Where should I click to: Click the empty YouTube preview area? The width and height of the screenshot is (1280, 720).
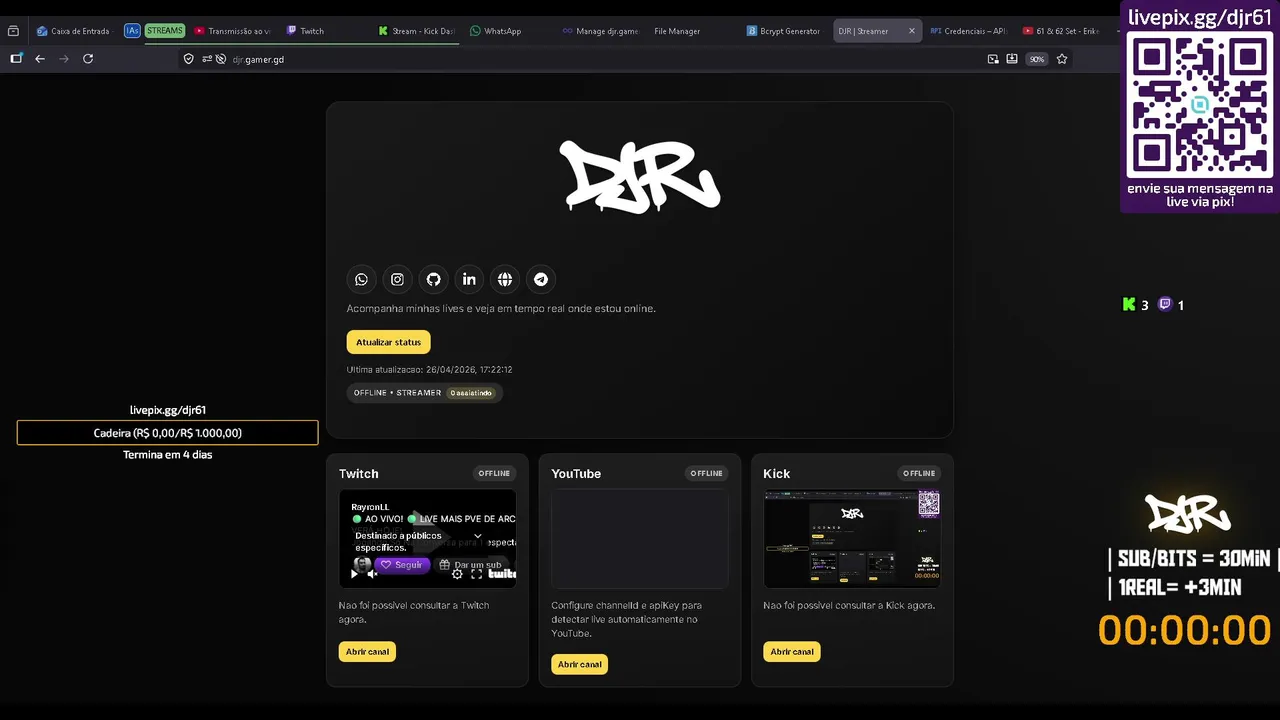(x=640, y=539)
